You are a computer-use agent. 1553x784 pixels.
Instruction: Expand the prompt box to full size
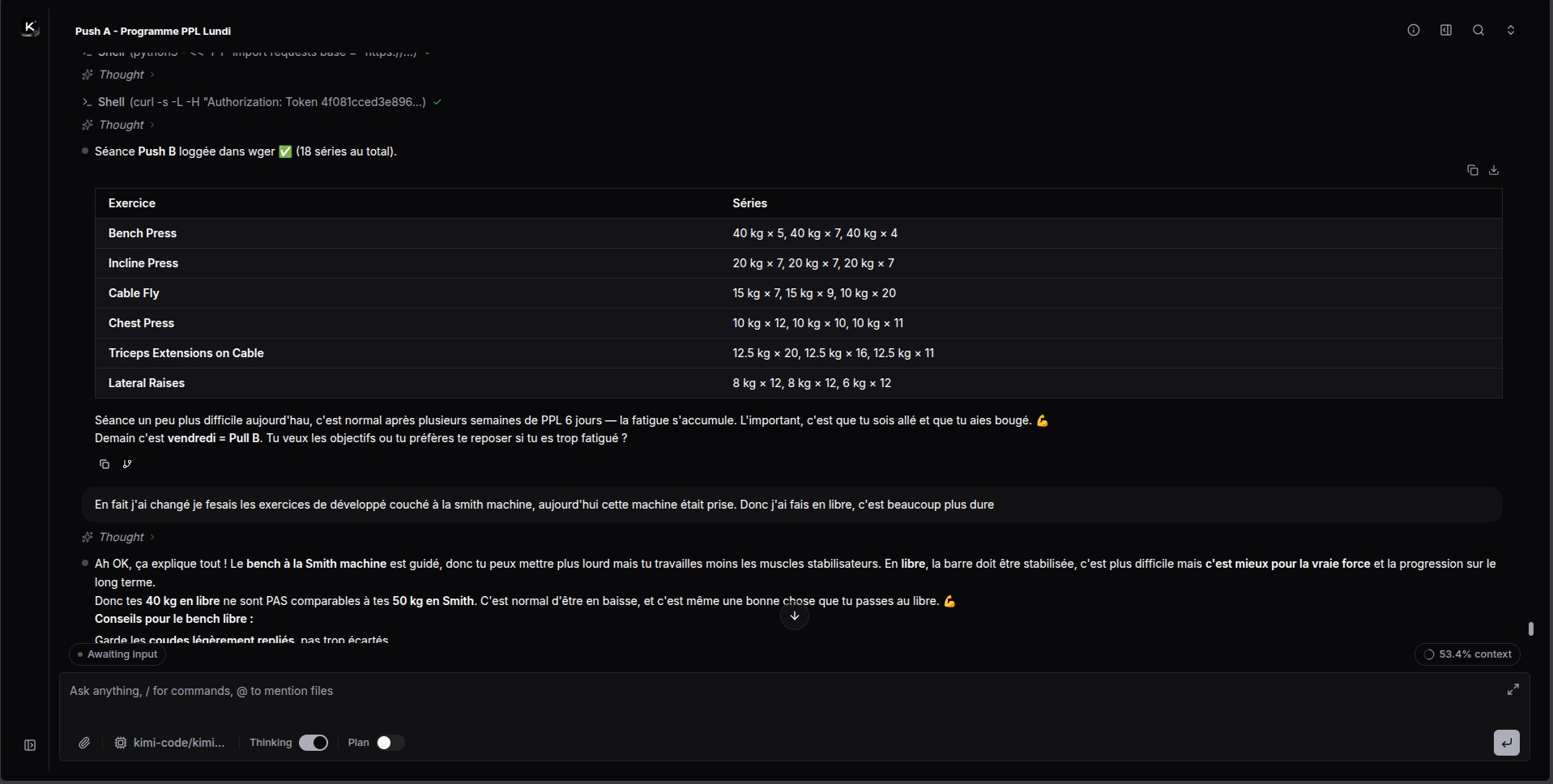pyautogui.click(x=1512, y=689)
